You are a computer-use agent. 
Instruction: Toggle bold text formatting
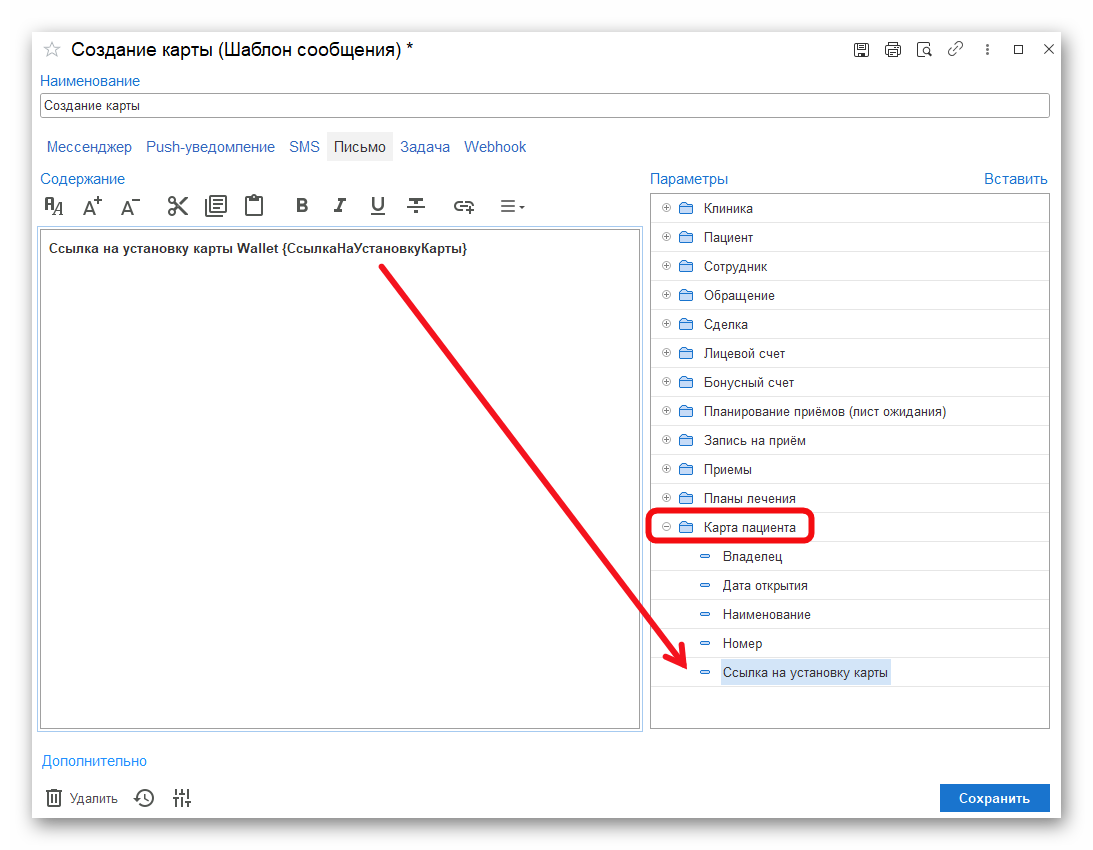pos(302,206)
